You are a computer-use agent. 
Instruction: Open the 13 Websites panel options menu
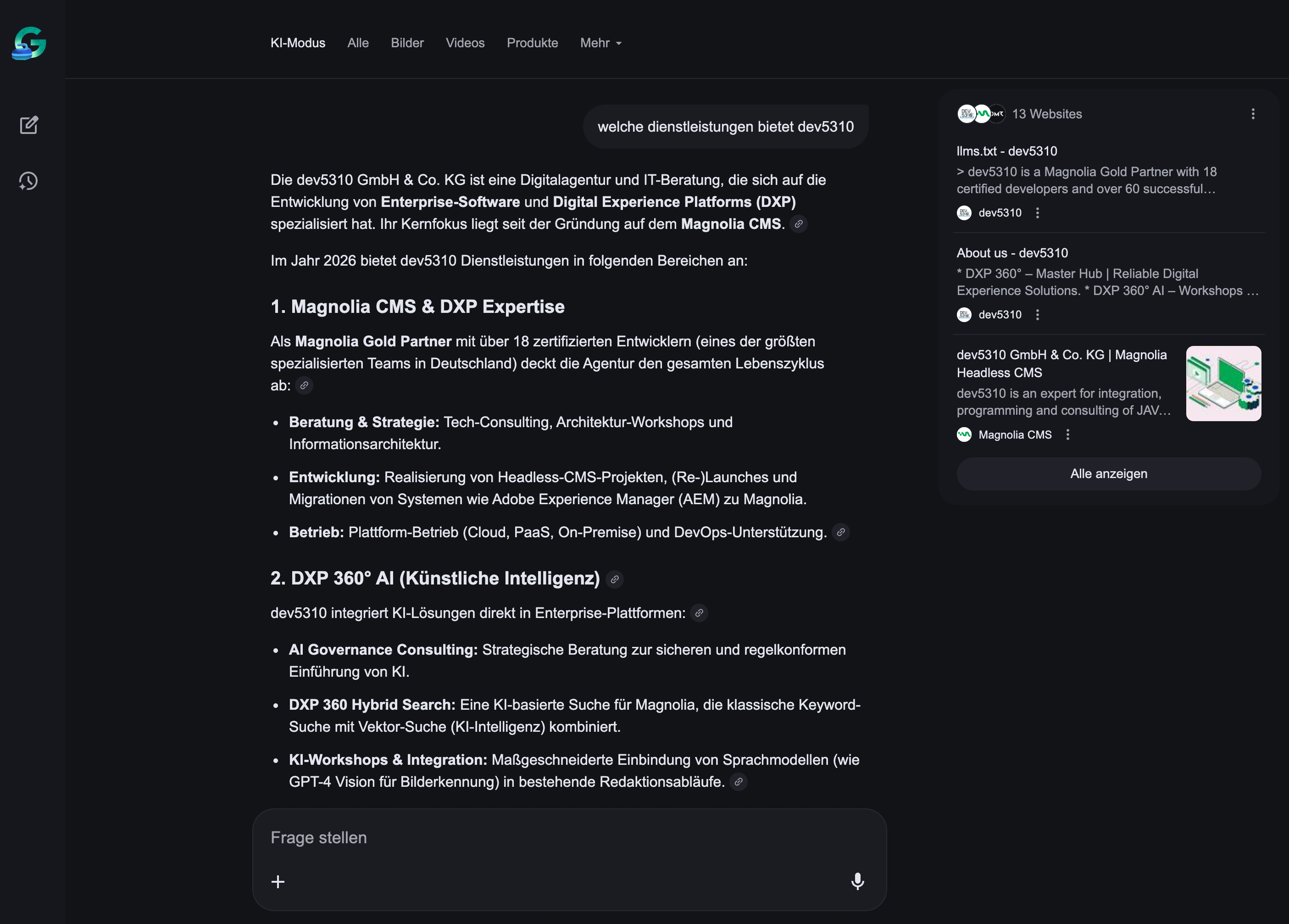coord(1253,114)
